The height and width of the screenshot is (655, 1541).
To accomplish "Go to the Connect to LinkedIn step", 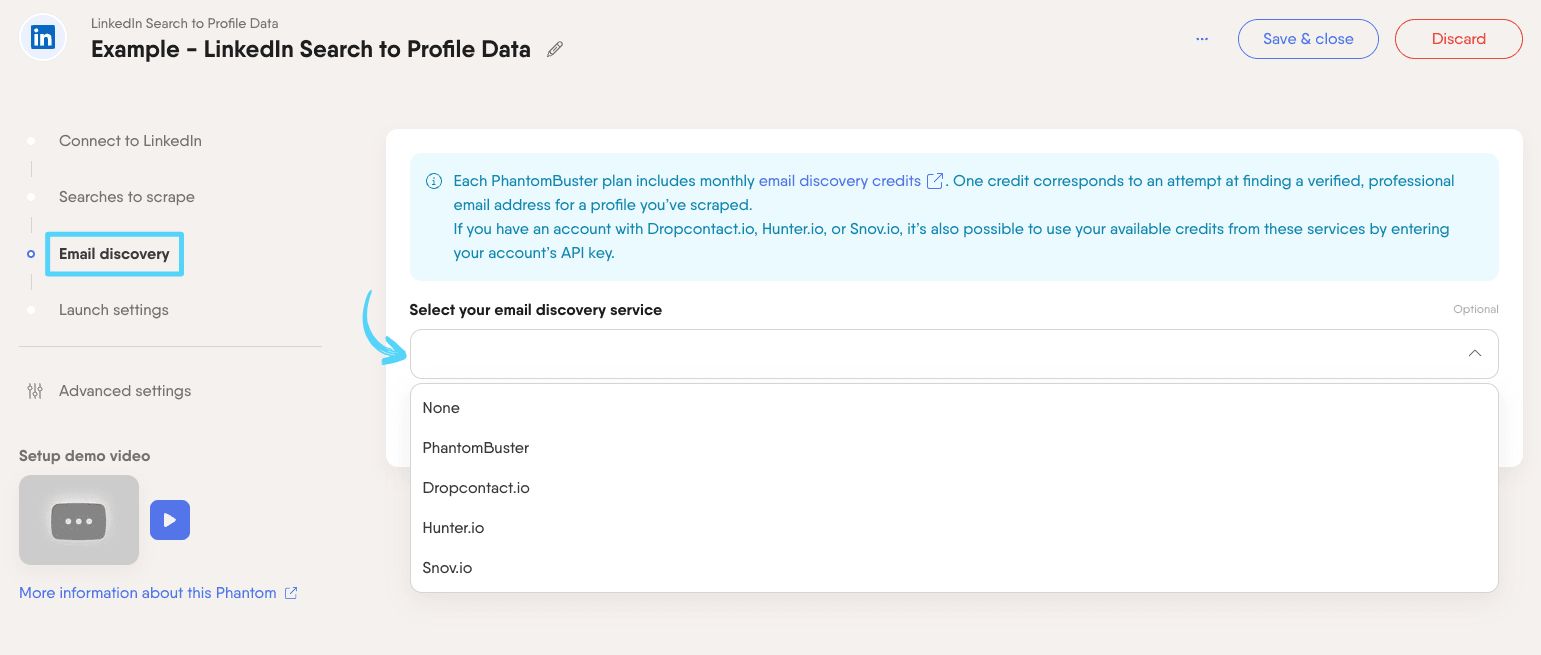I will pos(130,141).
